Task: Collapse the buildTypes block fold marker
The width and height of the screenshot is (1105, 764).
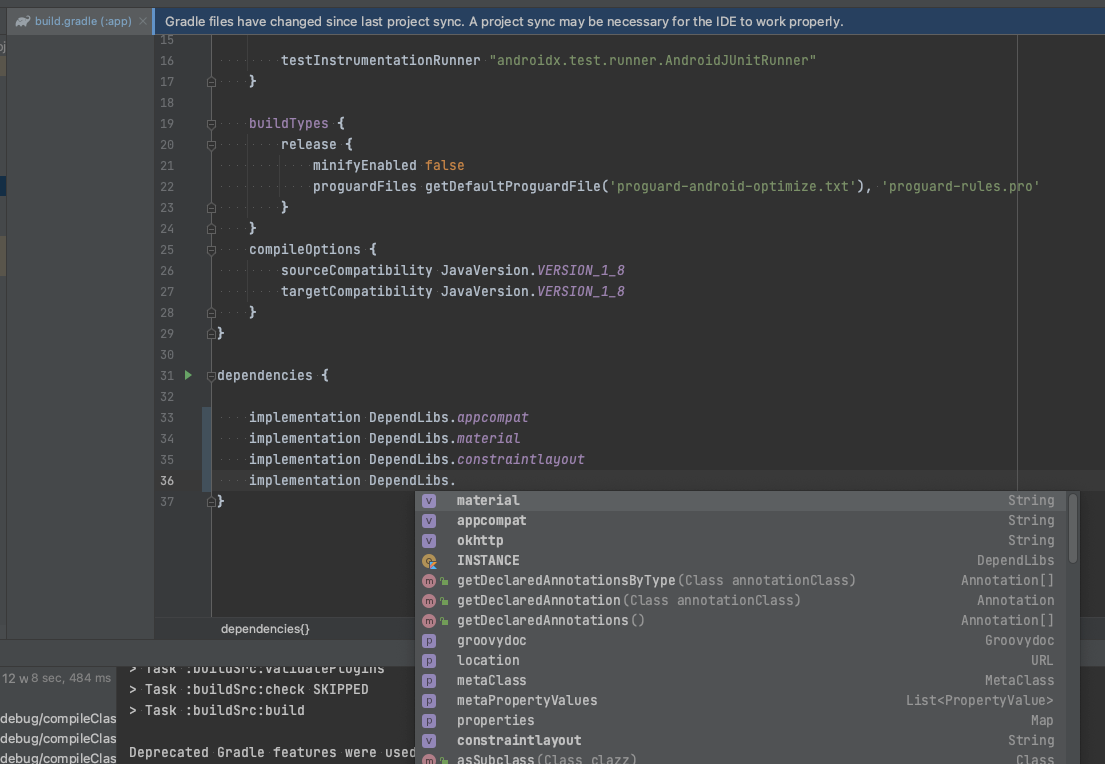Action: (x=211, y=124)
